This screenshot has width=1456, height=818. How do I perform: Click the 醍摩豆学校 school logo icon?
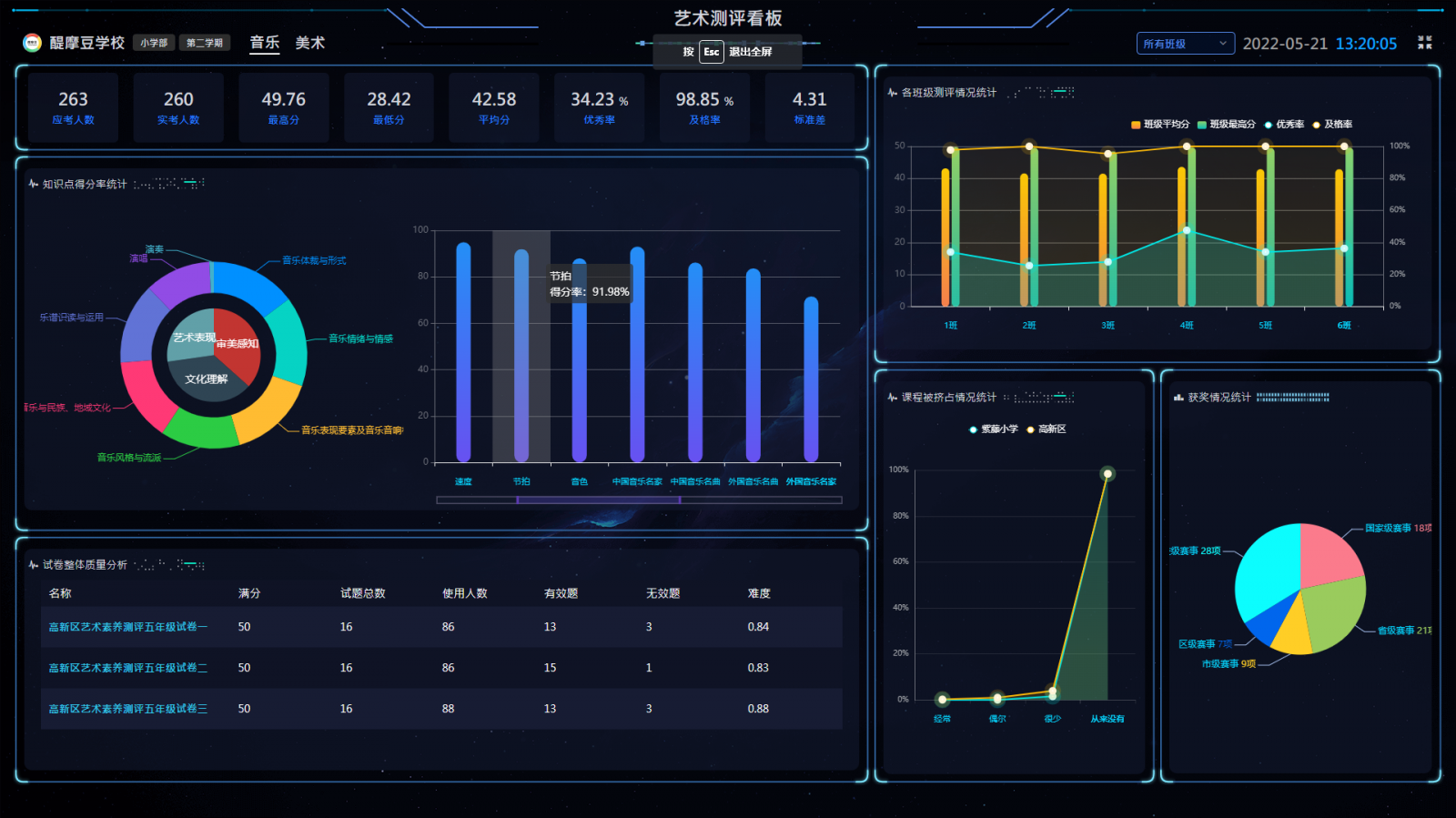[32, 43]
